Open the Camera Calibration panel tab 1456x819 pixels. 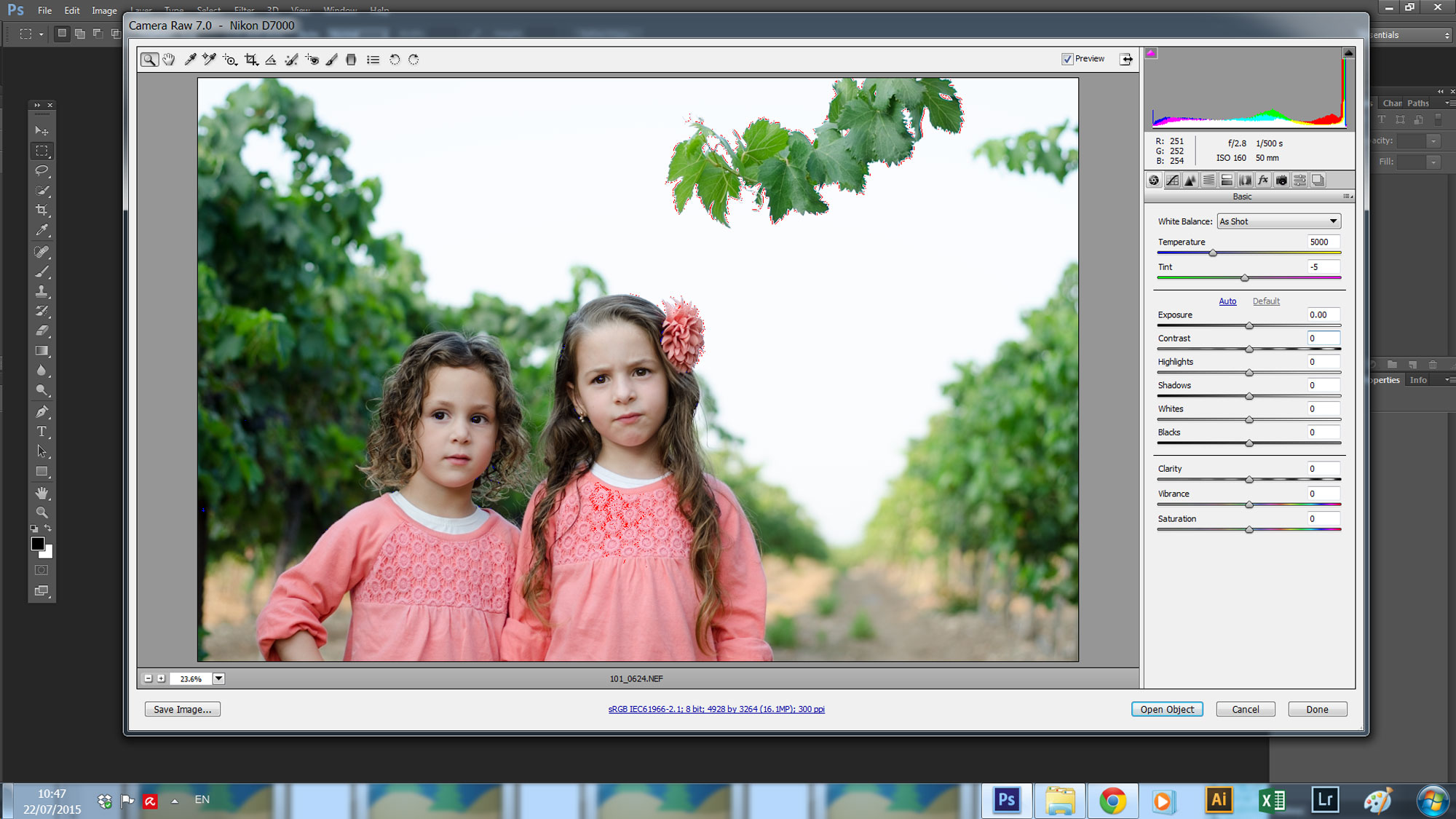(x=1281, y=181)
